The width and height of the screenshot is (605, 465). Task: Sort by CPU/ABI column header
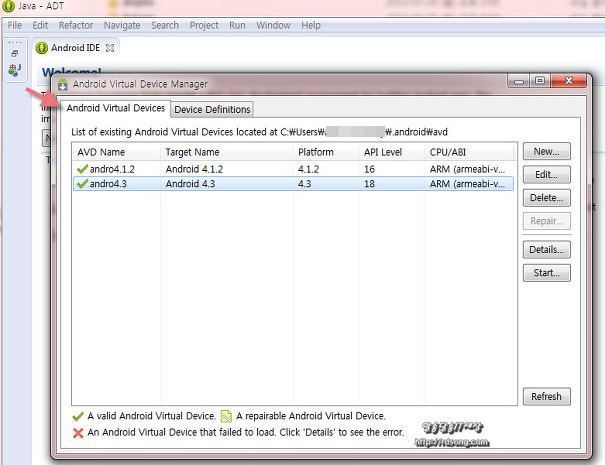pos(469,152)
